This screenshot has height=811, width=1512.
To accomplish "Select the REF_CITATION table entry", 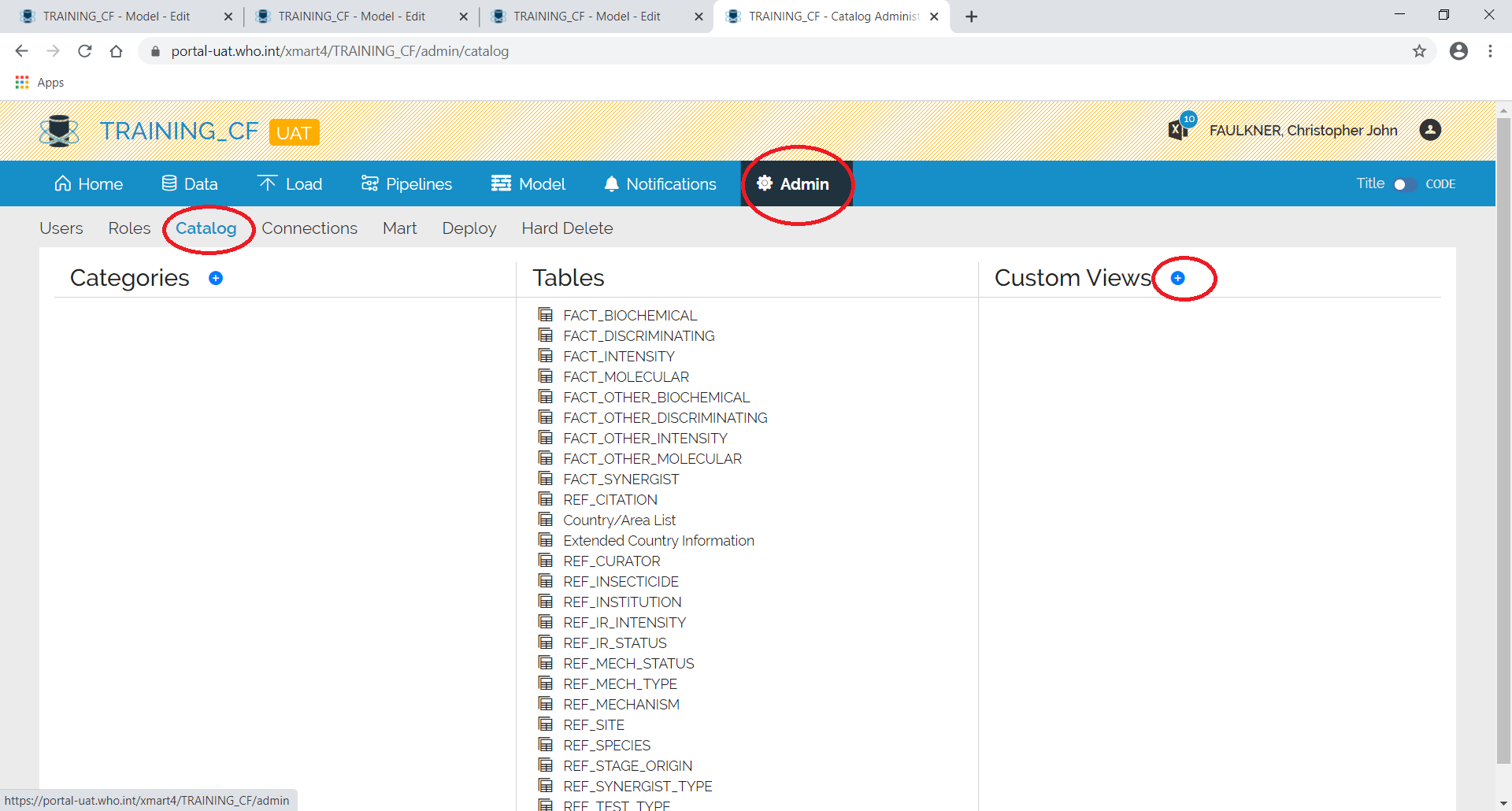I will click(611, 499).
